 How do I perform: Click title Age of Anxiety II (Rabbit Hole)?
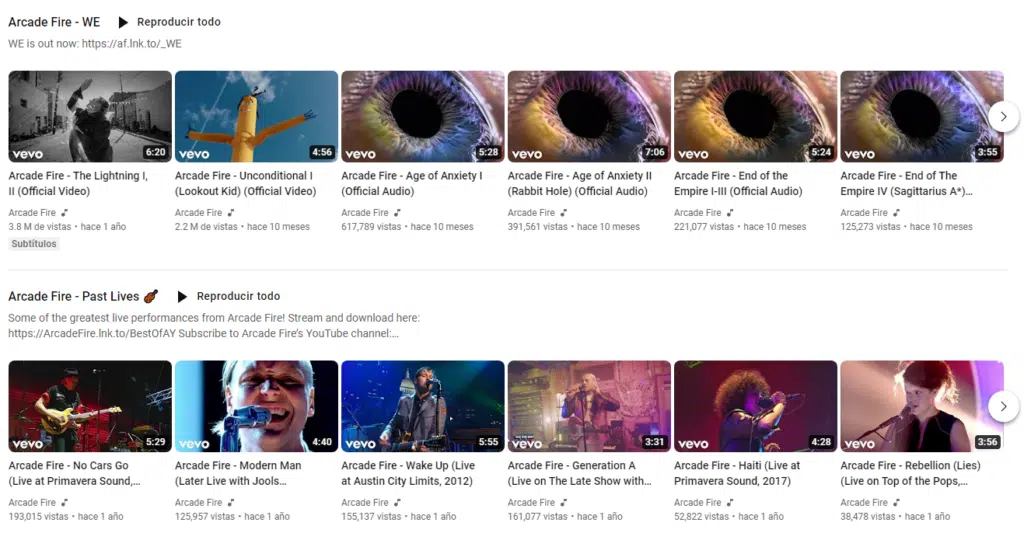click(580, 184)
